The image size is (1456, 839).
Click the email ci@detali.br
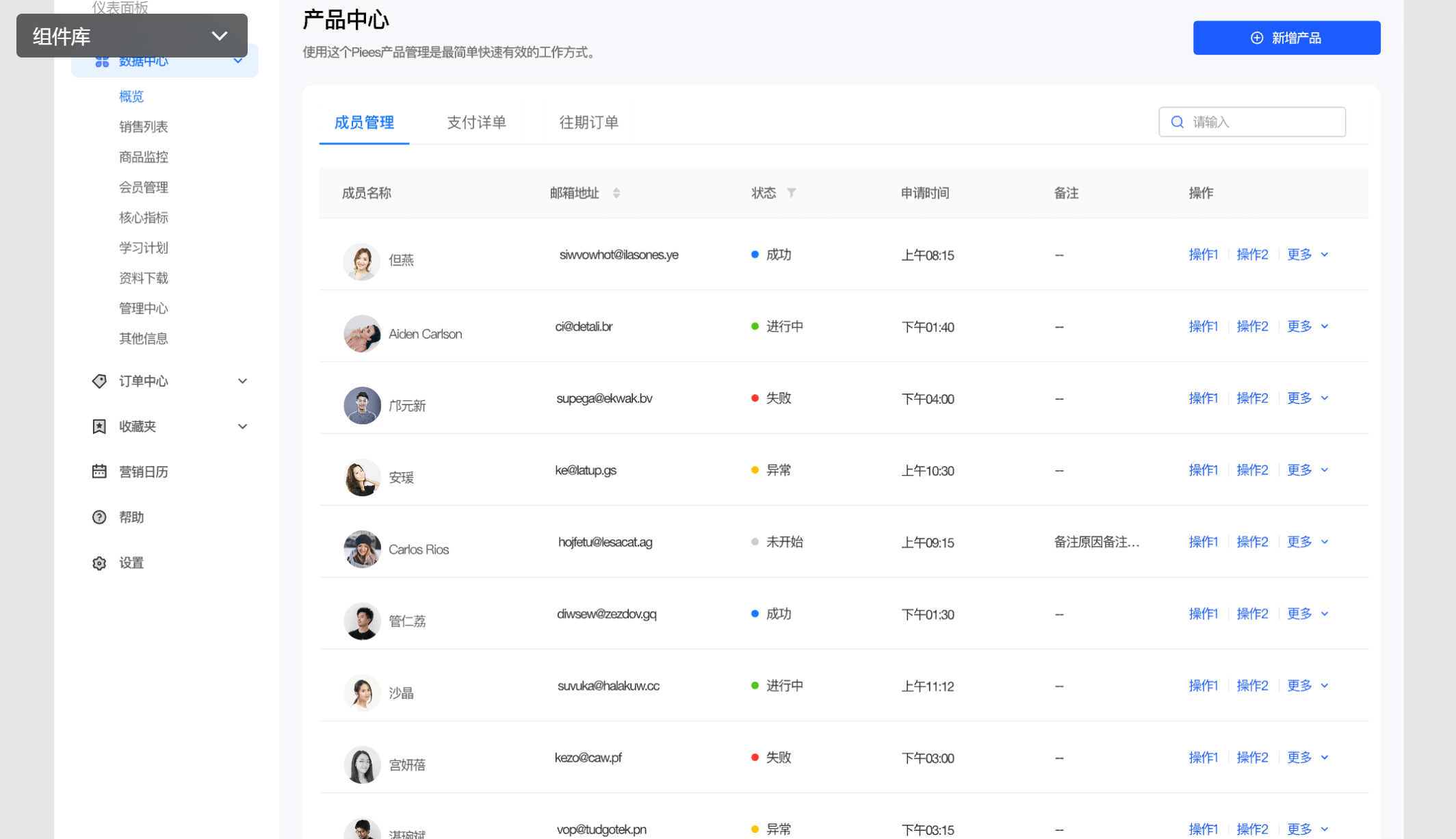(x=584, y=326)
